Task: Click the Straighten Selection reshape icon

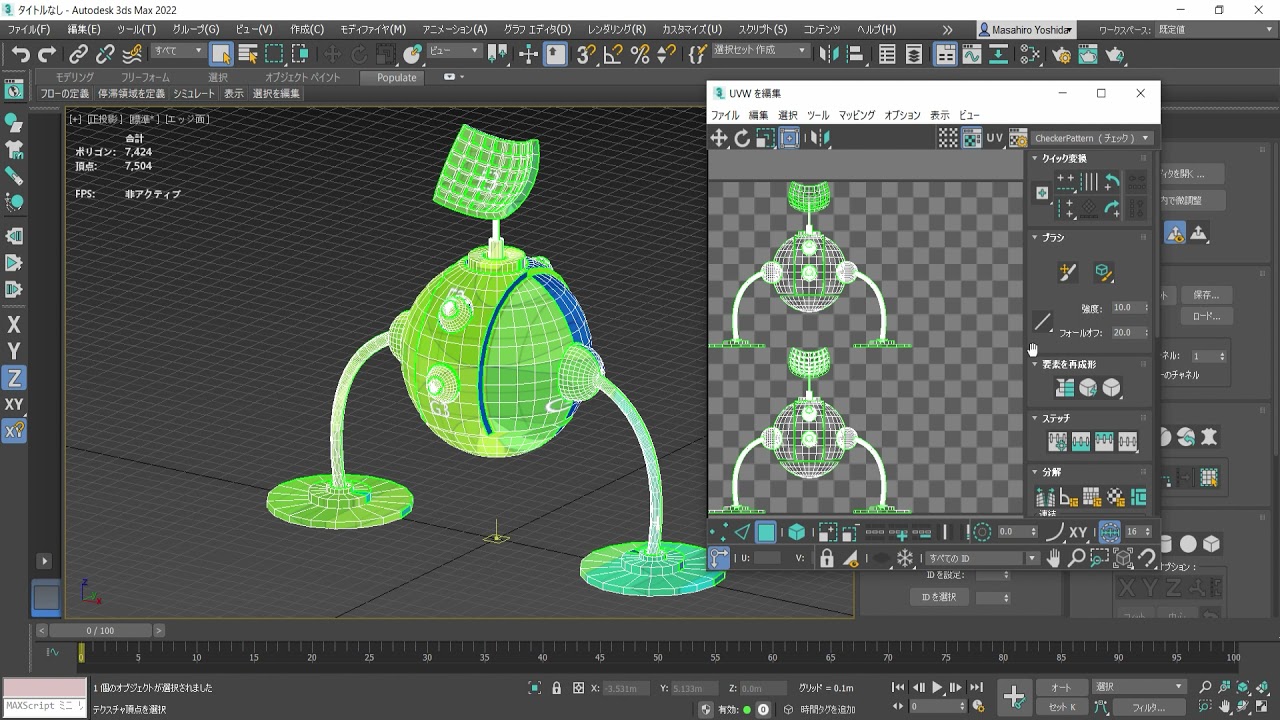Action: click(x=1064, y=388)
